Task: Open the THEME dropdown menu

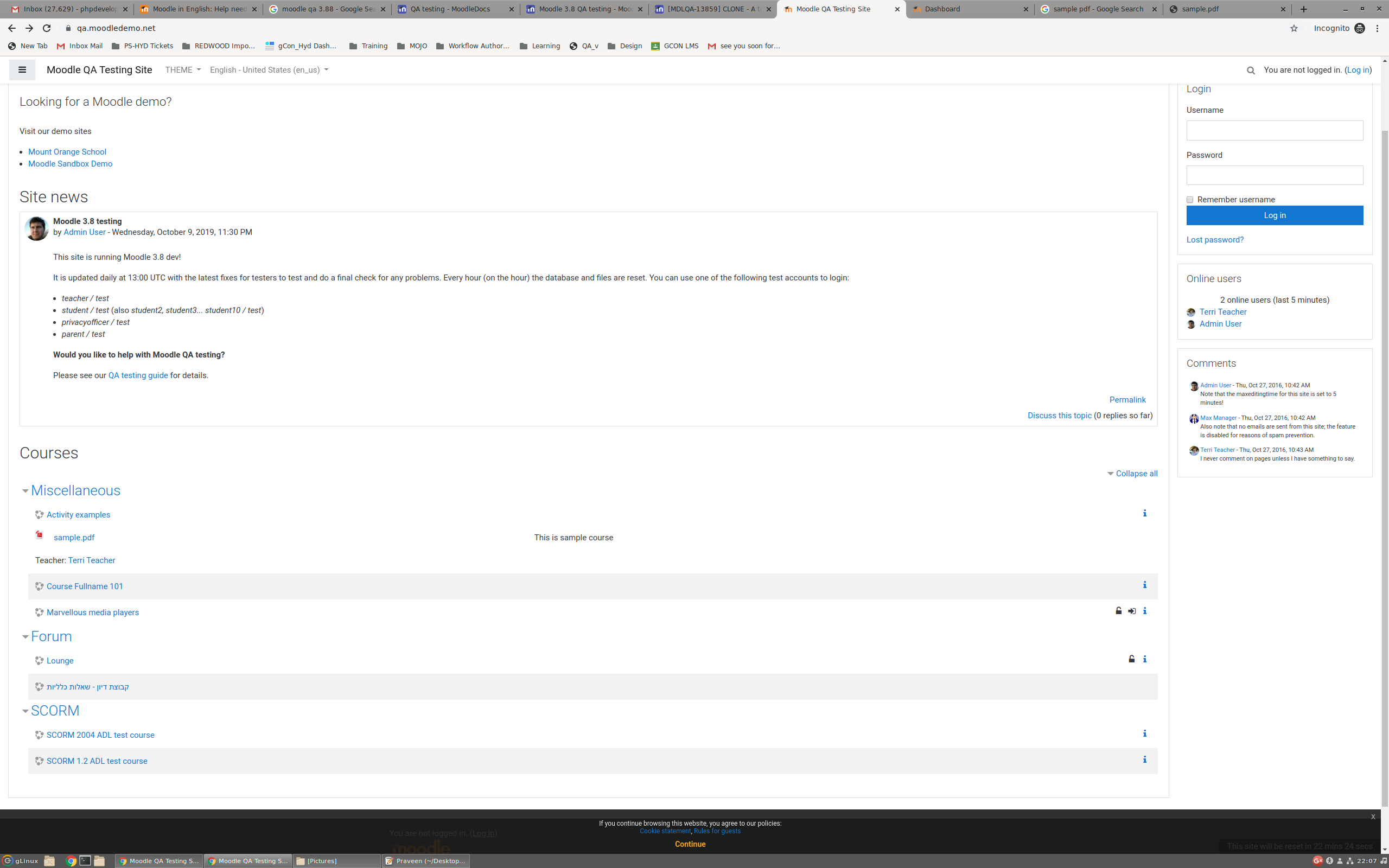Action: tap(182, 70)
